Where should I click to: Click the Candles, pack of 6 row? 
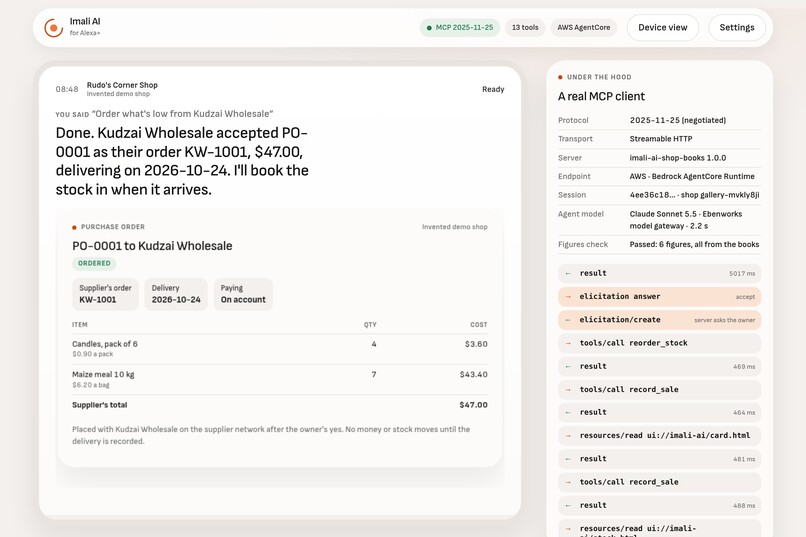click(280, 349)
